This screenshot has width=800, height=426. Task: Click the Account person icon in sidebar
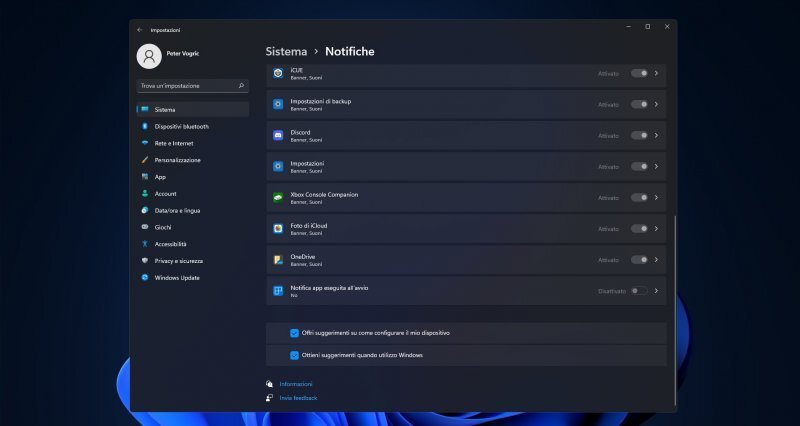click(x=145, y=193)
